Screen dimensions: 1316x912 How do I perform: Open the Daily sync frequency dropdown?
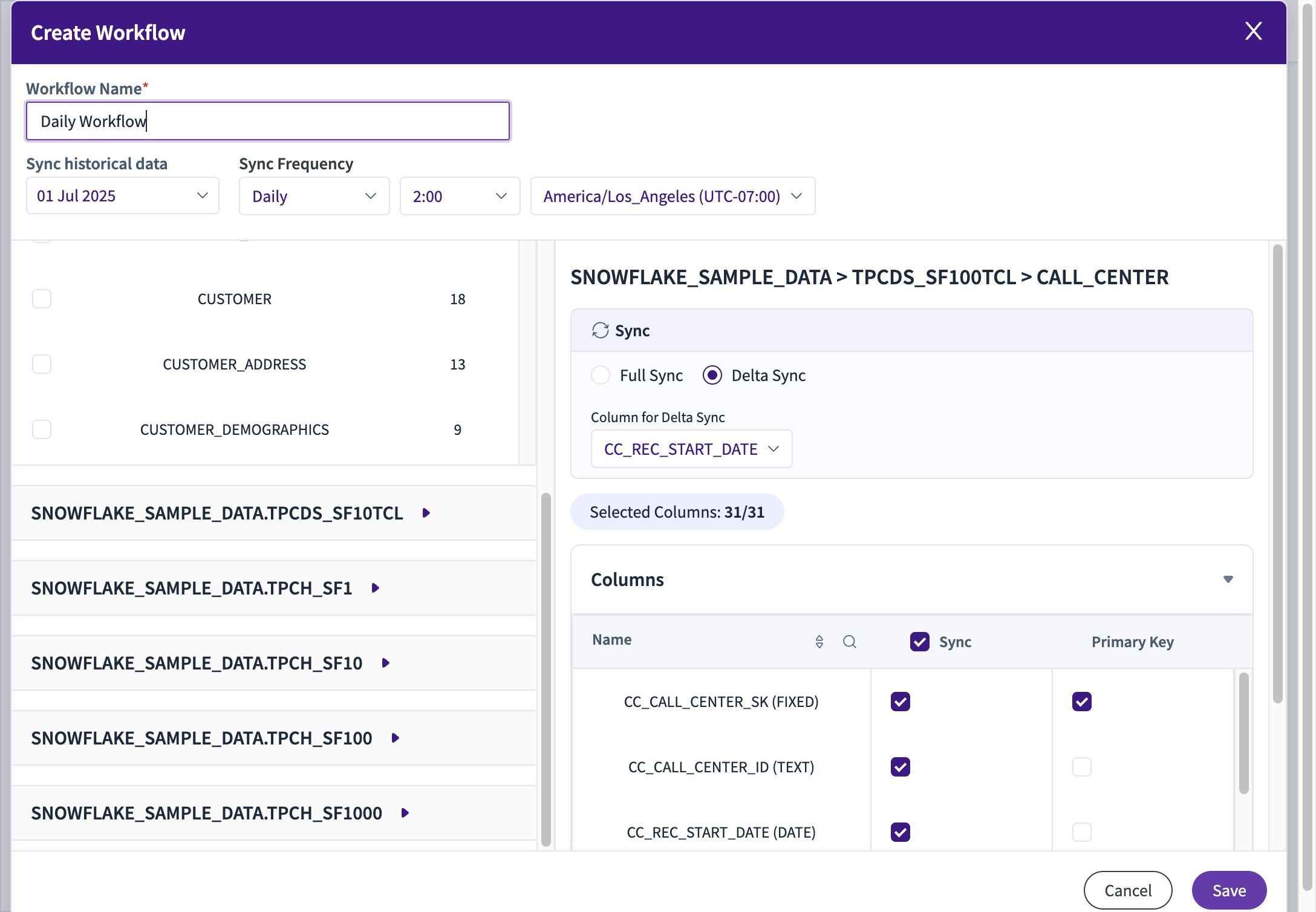(314, 196)
